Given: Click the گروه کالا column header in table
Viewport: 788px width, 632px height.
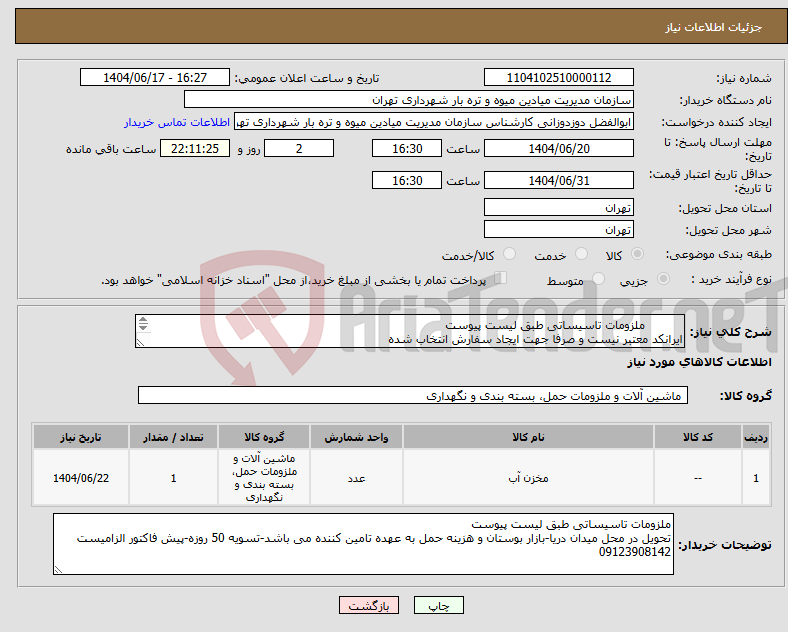Looking at the screenshot, I should (264, 437).
